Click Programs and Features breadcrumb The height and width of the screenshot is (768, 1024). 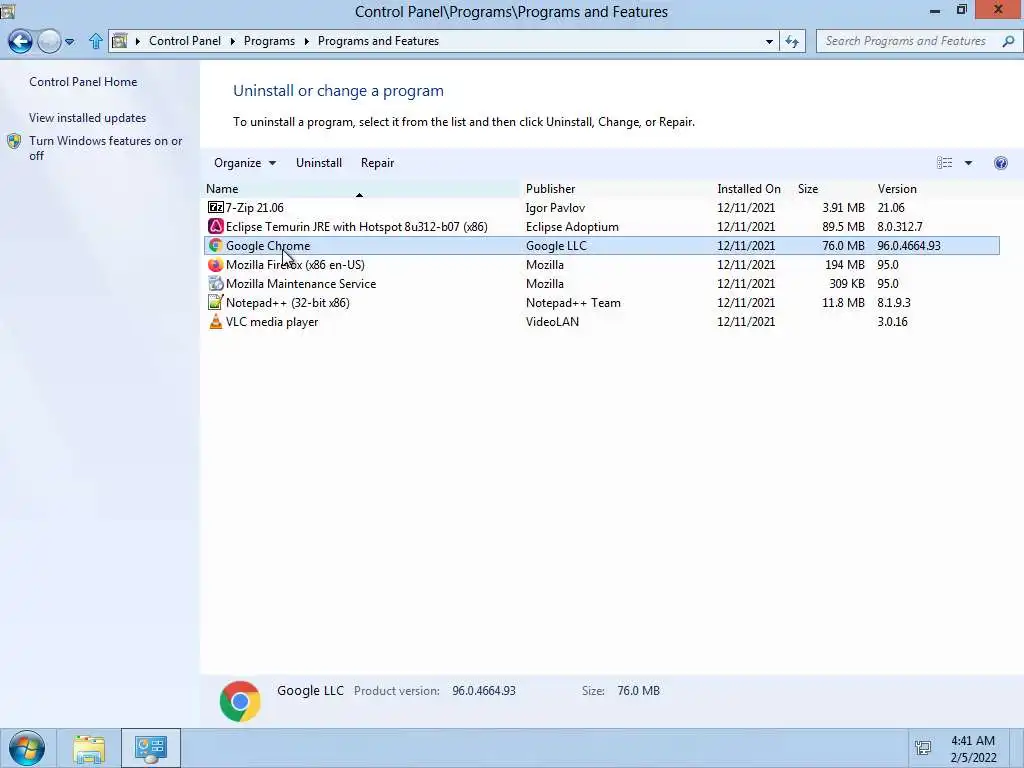(378, 41)
